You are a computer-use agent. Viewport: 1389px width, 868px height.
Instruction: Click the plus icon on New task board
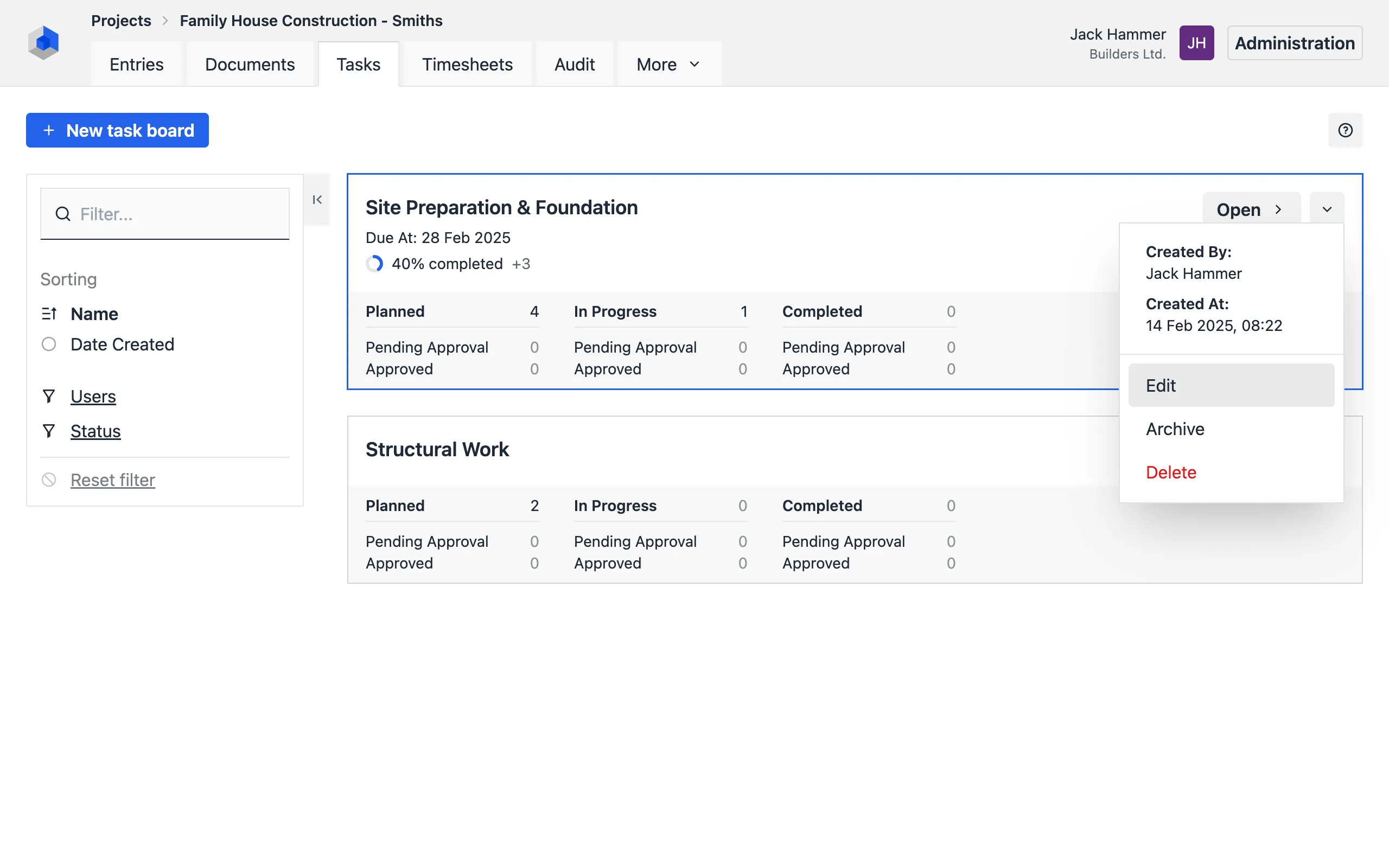pyautogui.click(x=49, y=130)
